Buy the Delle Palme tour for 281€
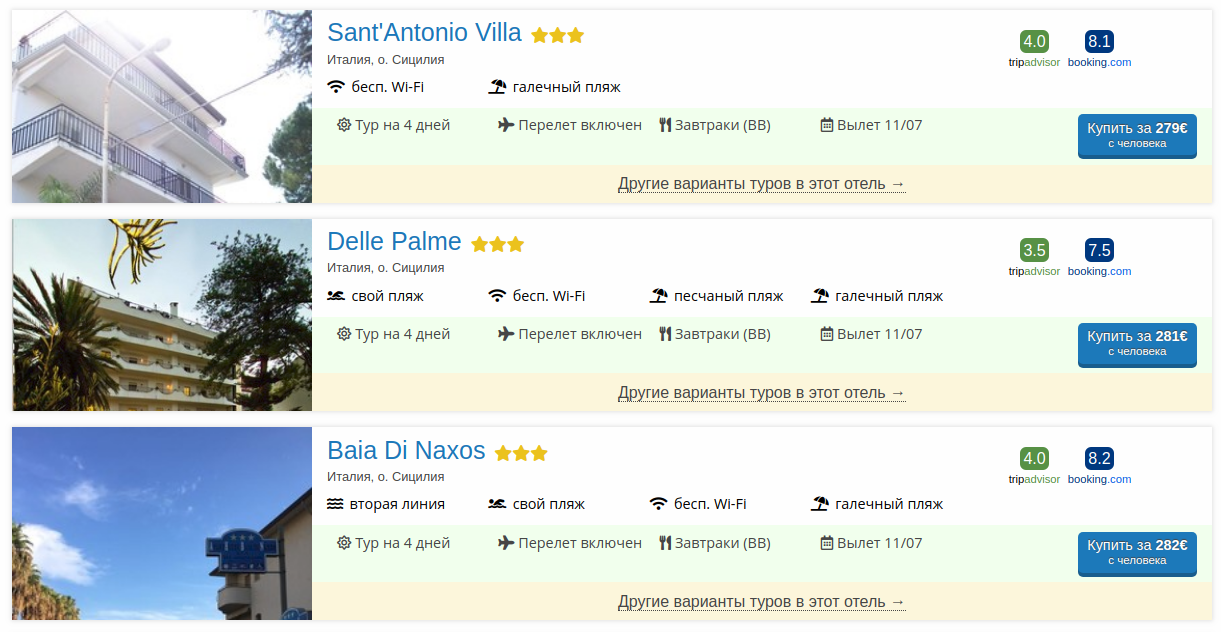Screen dimensions: 1221x632 pos(1137,344)
